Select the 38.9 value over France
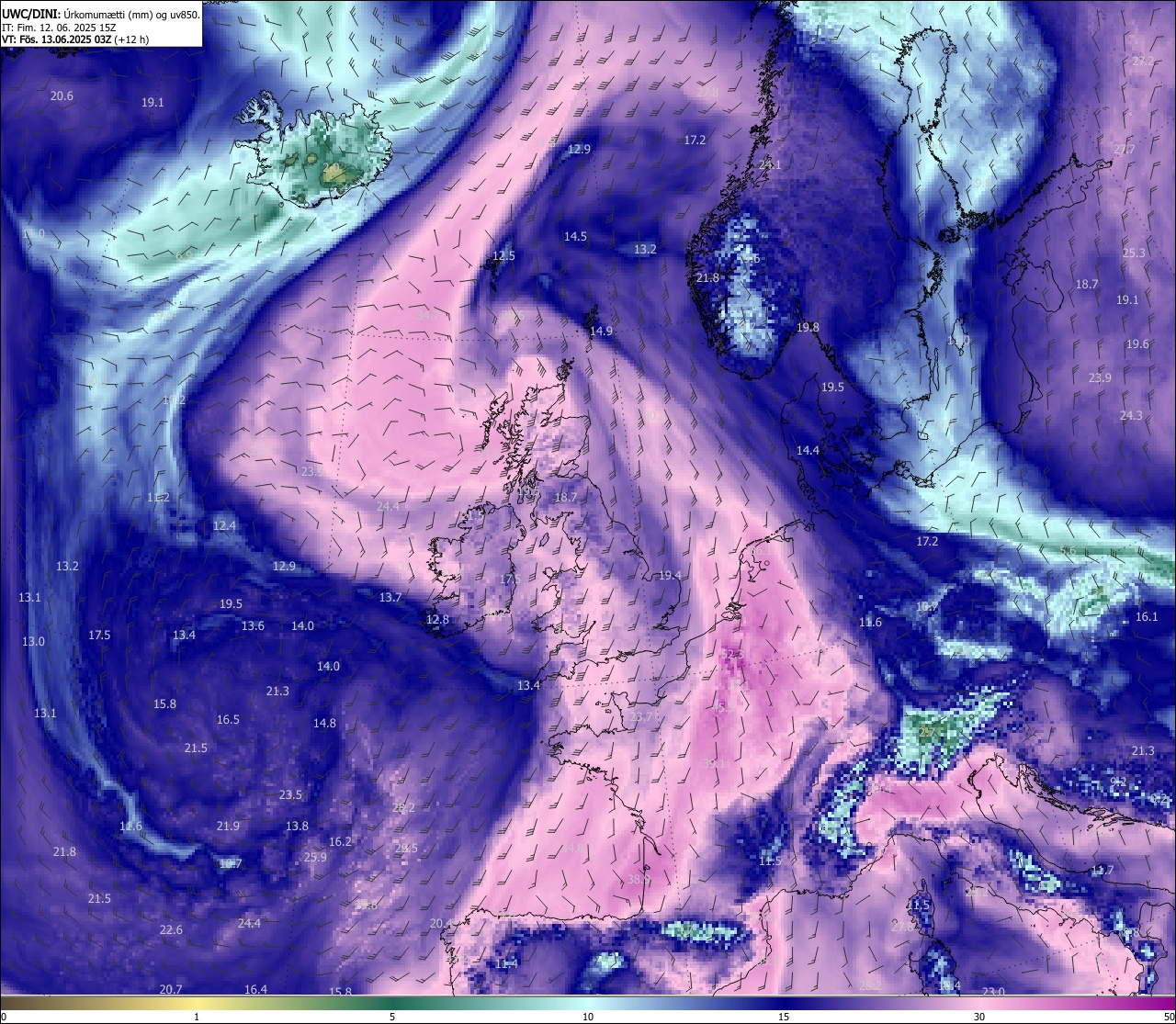The image size is (1176, 1024). pos(639,879)
